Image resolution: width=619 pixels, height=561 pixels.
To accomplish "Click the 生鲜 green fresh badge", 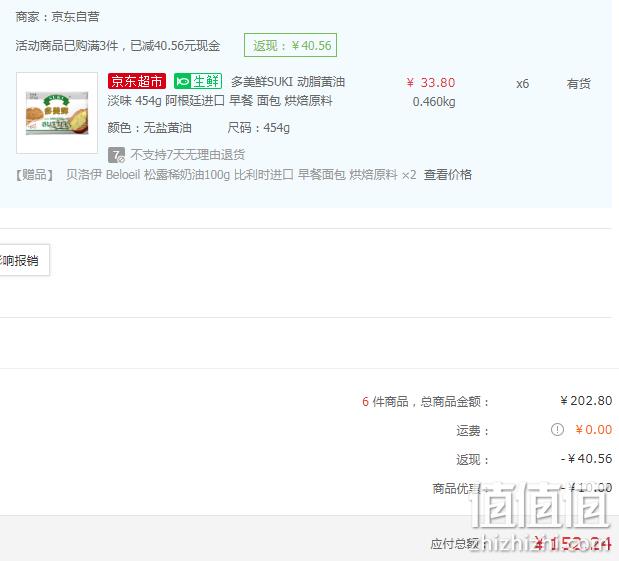I will click(198, 81).
